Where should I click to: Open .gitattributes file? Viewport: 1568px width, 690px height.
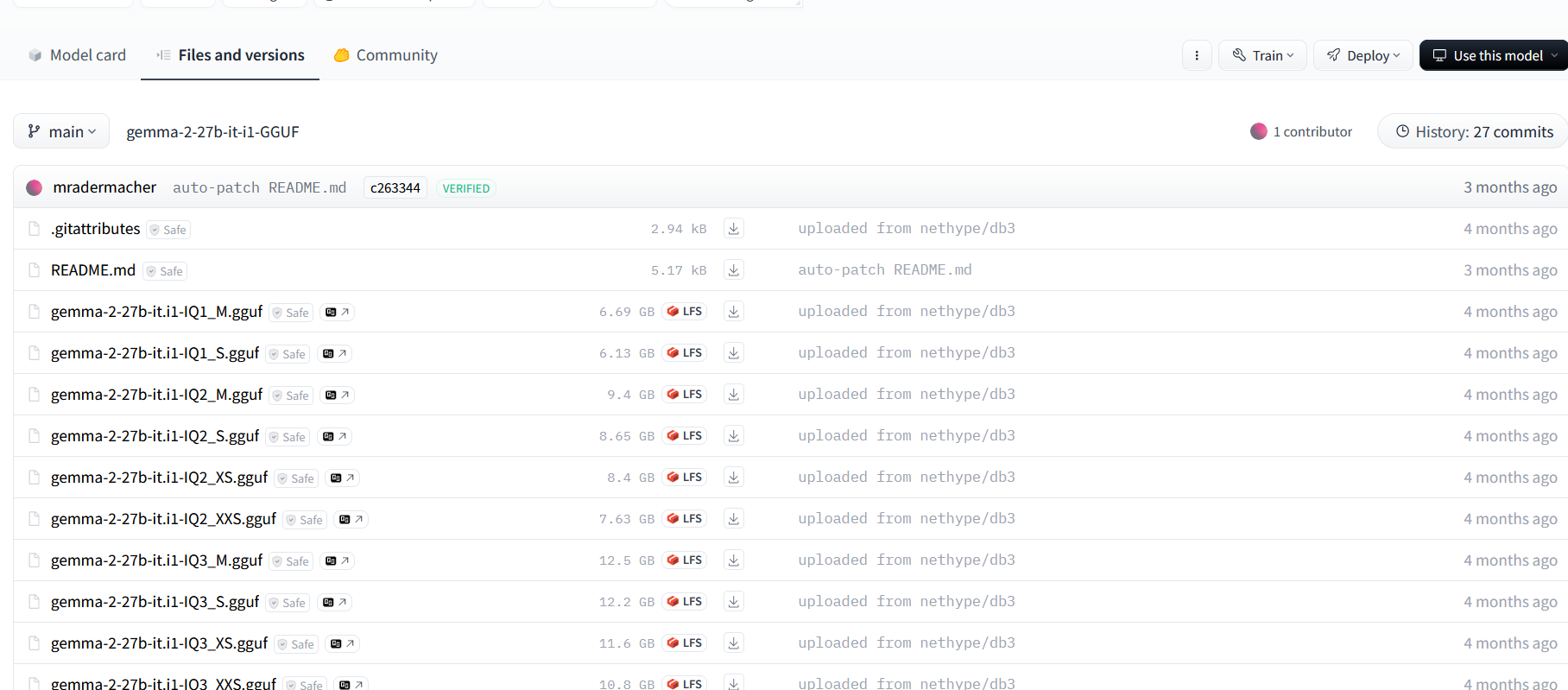(x=95, y=229)
